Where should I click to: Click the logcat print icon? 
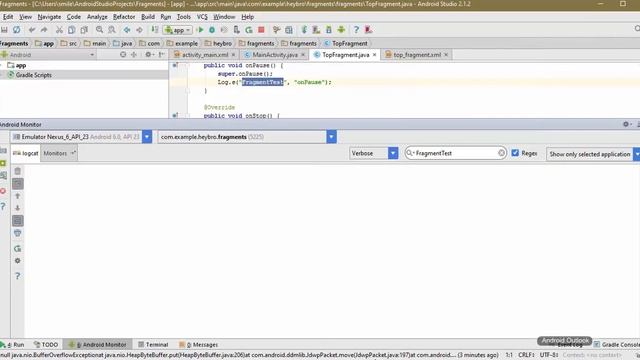pyautogui.click(x=18, y=233)
